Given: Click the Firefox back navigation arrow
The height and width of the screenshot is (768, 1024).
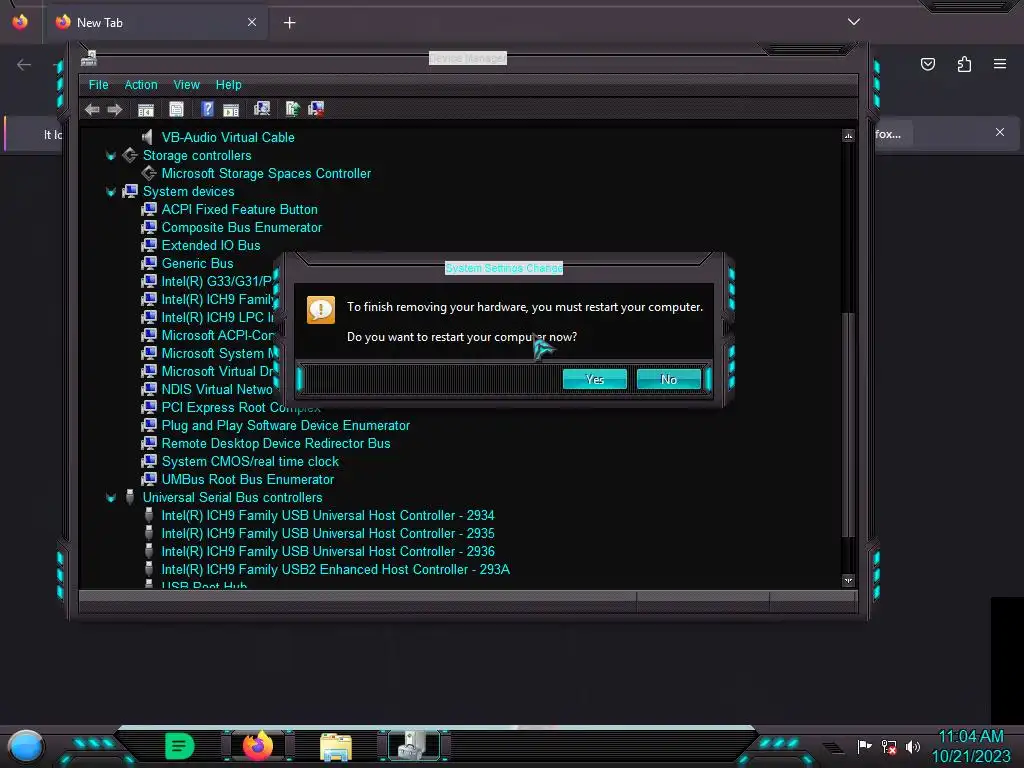Looking at the screenshot, I should point(24,64).
